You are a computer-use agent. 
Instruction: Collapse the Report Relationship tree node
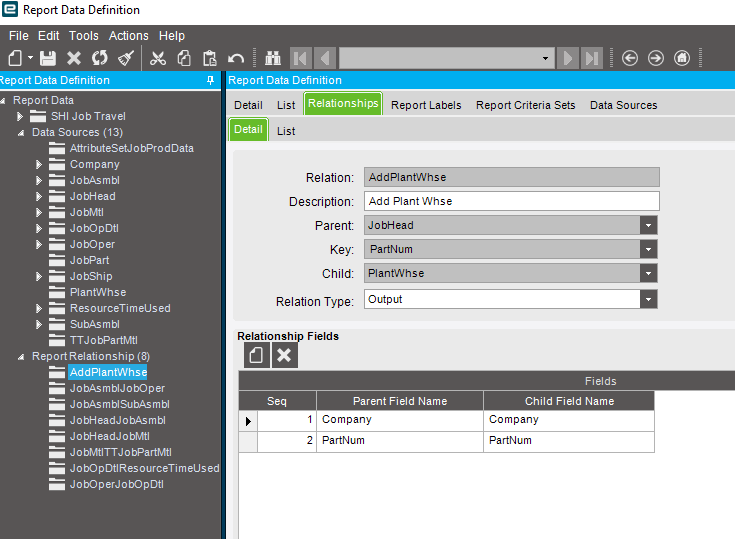tap(22, 356)
